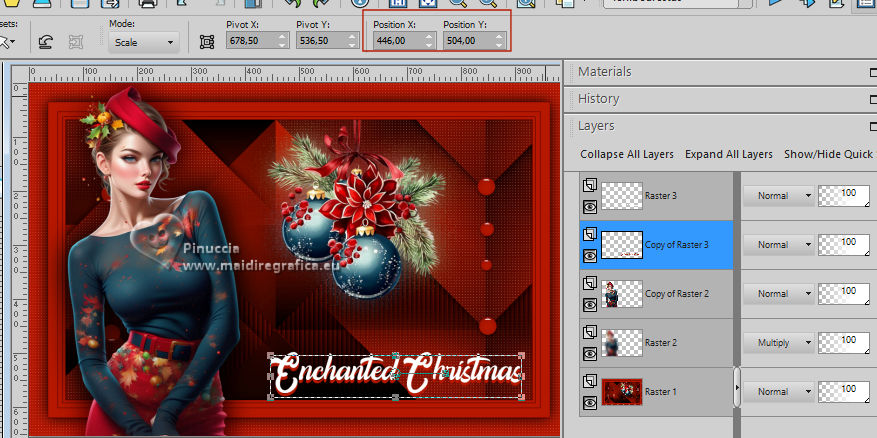877x438 pixels.
Task: Hide the Raster 3 layer via eye icon
Action: click(x=590, y=207)
